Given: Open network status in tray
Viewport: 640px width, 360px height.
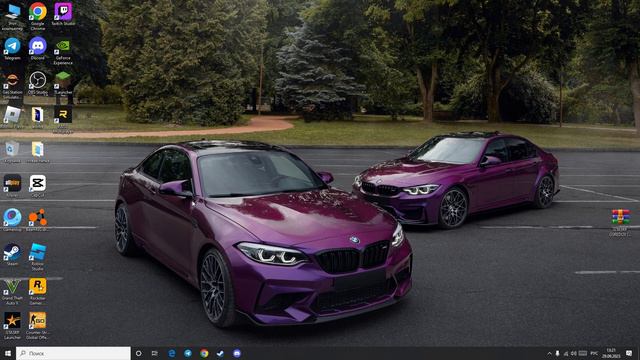Looking at the screenshot, I should 566,353.
